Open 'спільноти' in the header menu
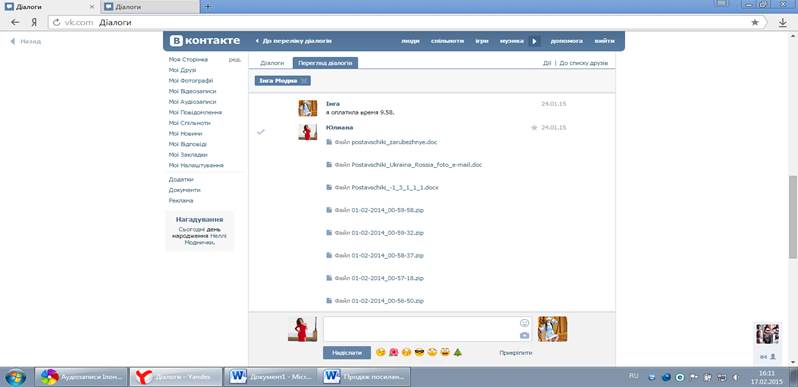 (447, 41)
